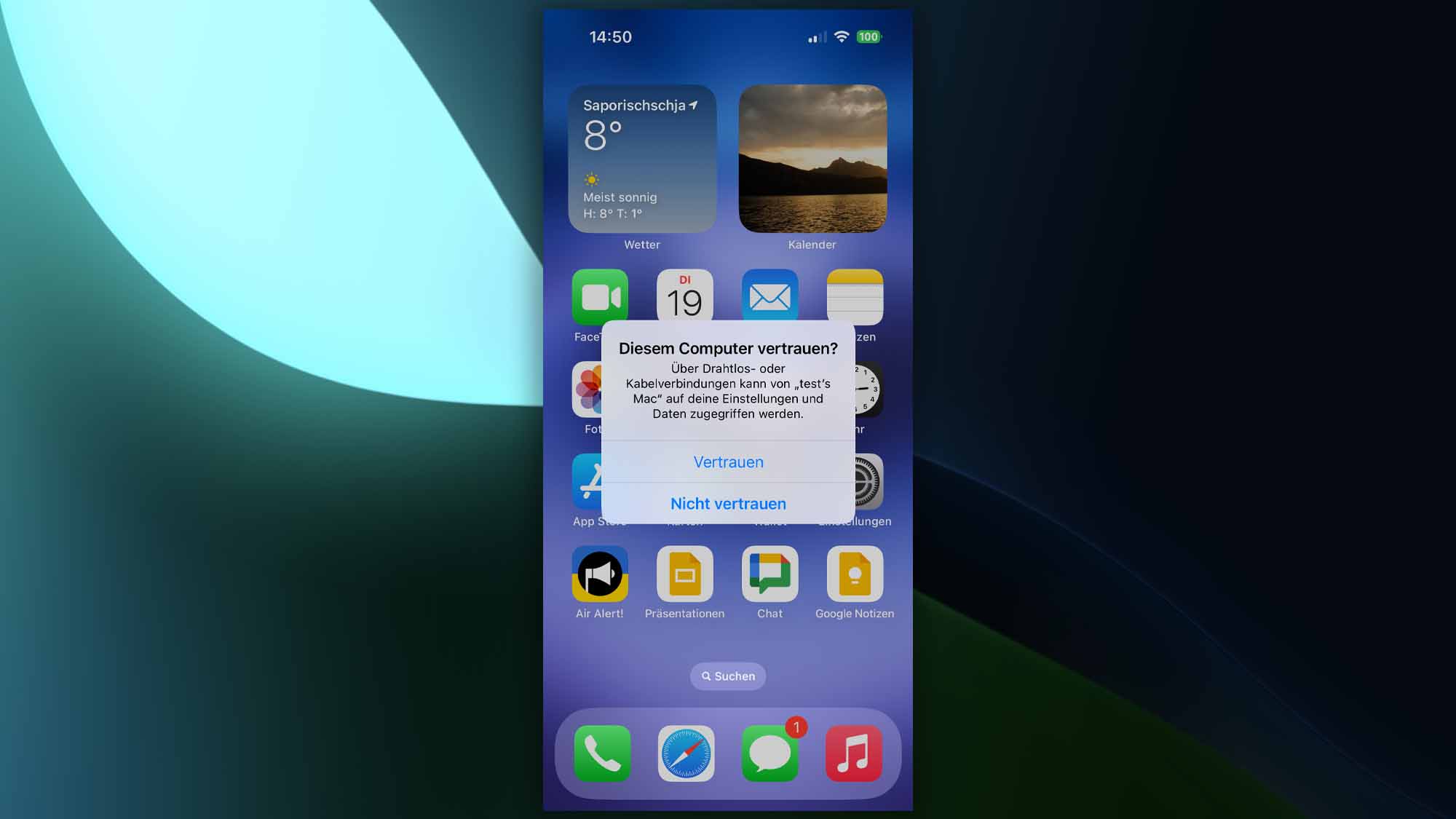The width and height of the screenshot is (1456, 819).
Task: Open Google Notizen app
Action: [x=855, y=574]
